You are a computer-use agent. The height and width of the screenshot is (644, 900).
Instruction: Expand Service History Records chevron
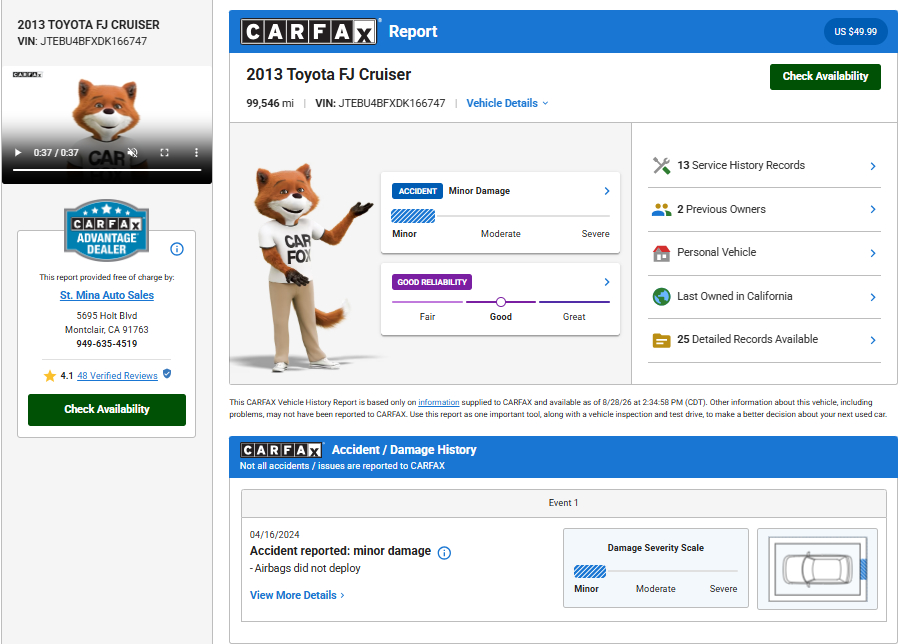[872, 166]
